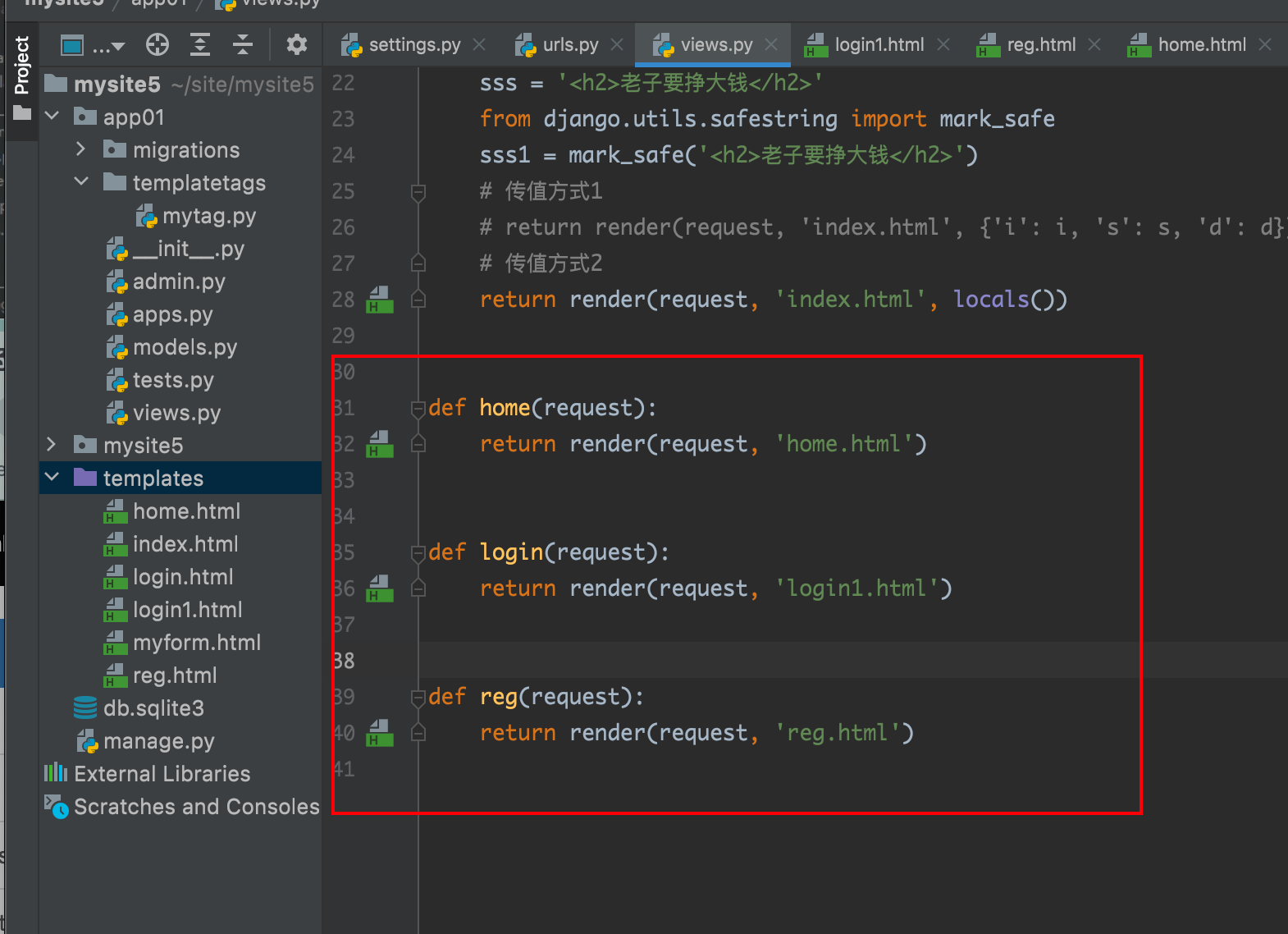Open the Project view dropdown
Viewport: 1288px width, 934px height.
[94, 45]
